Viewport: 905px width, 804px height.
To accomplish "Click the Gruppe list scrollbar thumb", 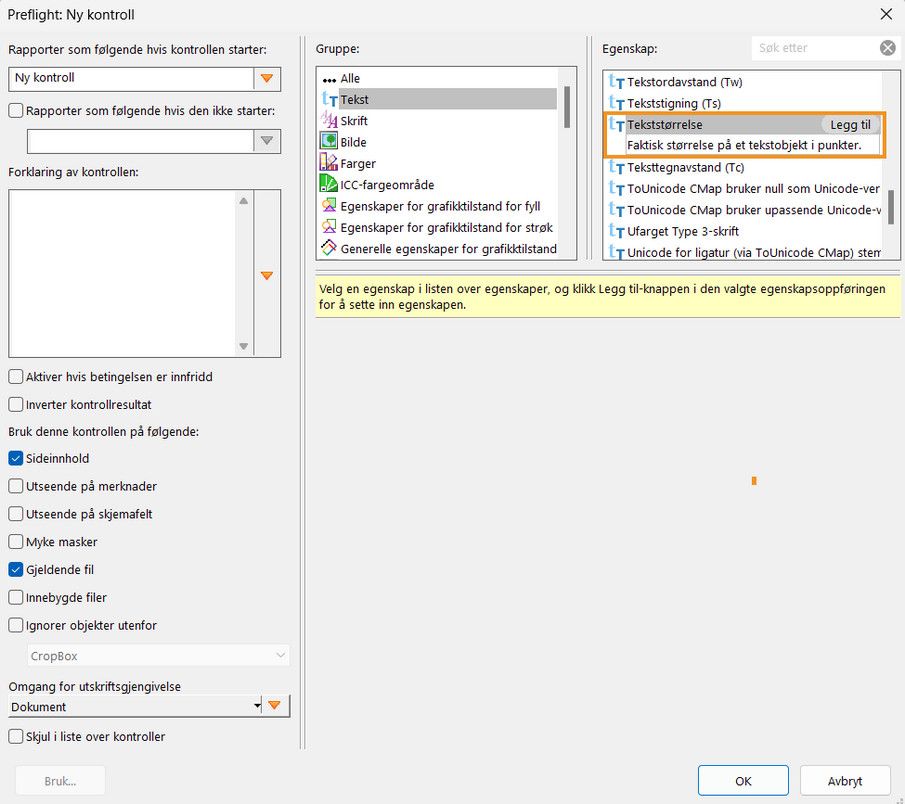I will click(x=567, y=107).
